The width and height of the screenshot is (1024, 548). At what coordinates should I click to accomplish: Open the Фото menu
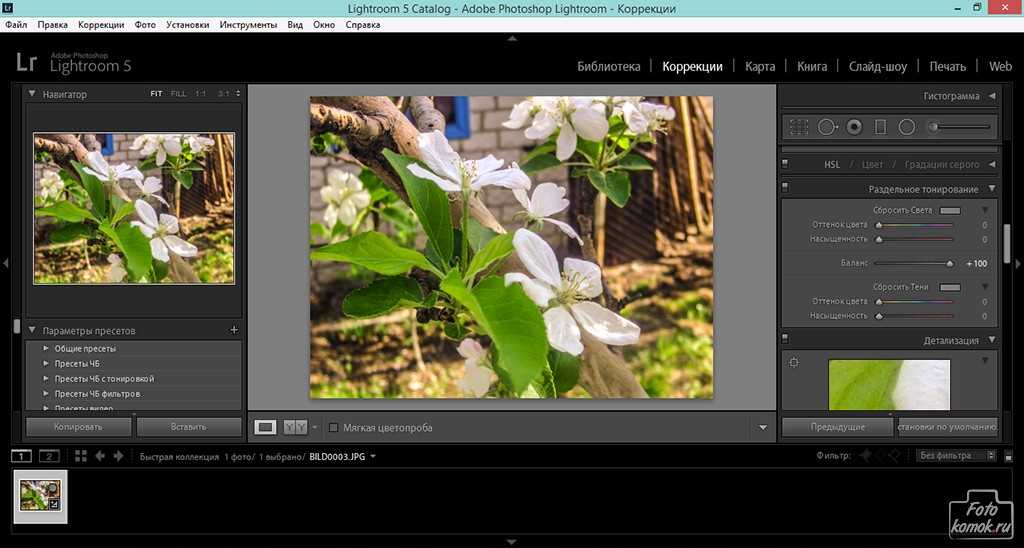[145, 23]
